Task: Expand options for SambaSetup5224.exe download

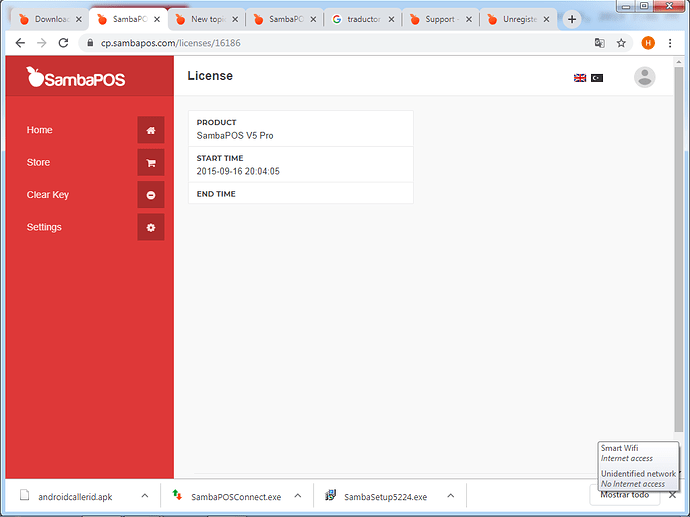Action: tap(451, 496)
